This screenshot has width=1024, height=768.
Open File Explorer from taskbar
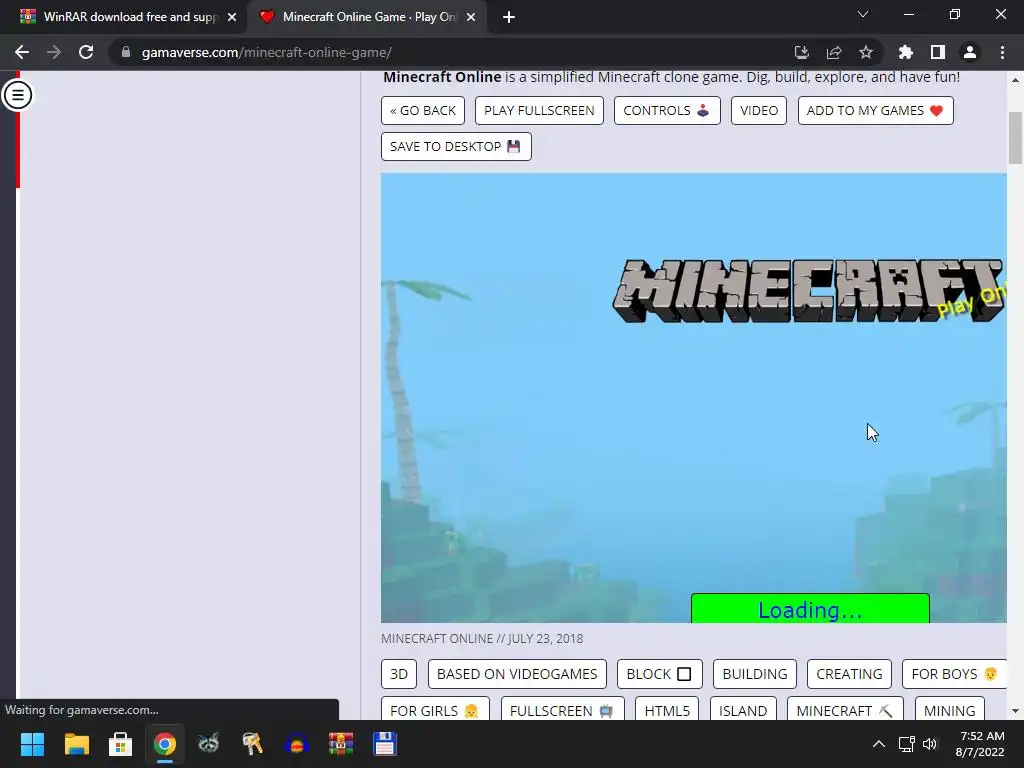point(76,744)
